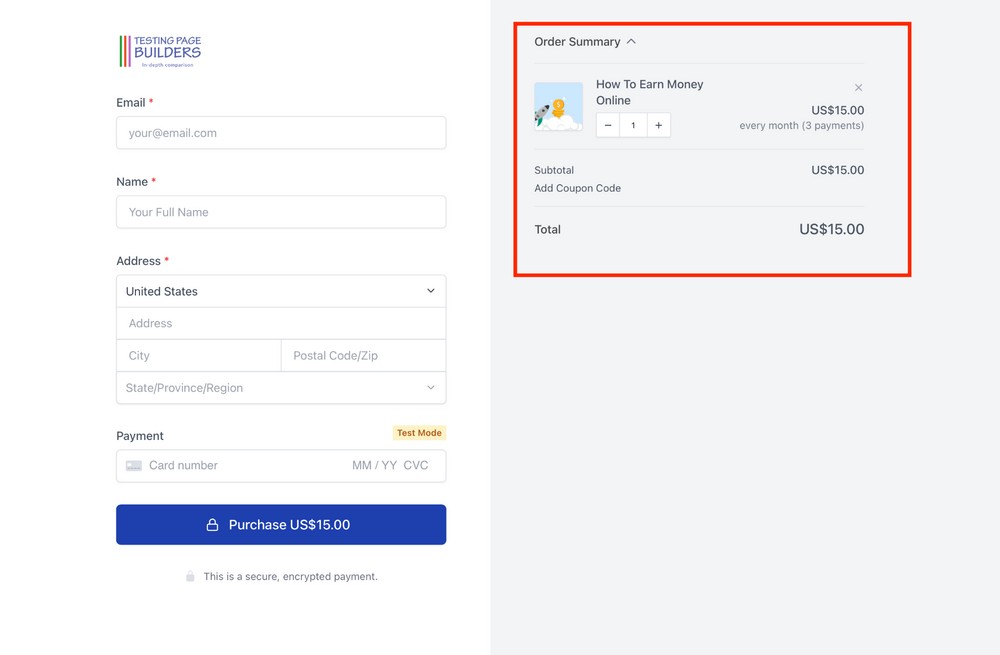Click the Testing Page Builders logo
This screenshot has width=1000, height=655.
click(x=160, y=48)
